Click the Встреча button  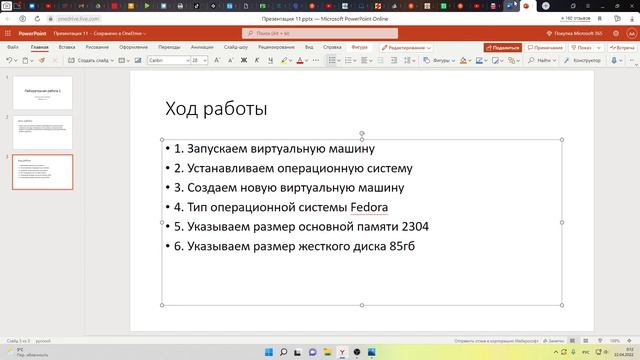click(622, 48)
